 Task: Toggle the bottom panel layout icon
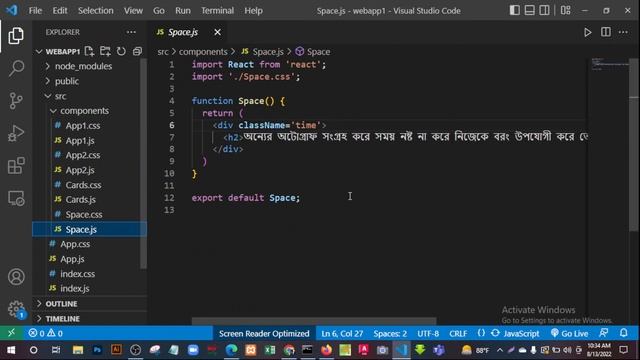click(x=529, y=10)
